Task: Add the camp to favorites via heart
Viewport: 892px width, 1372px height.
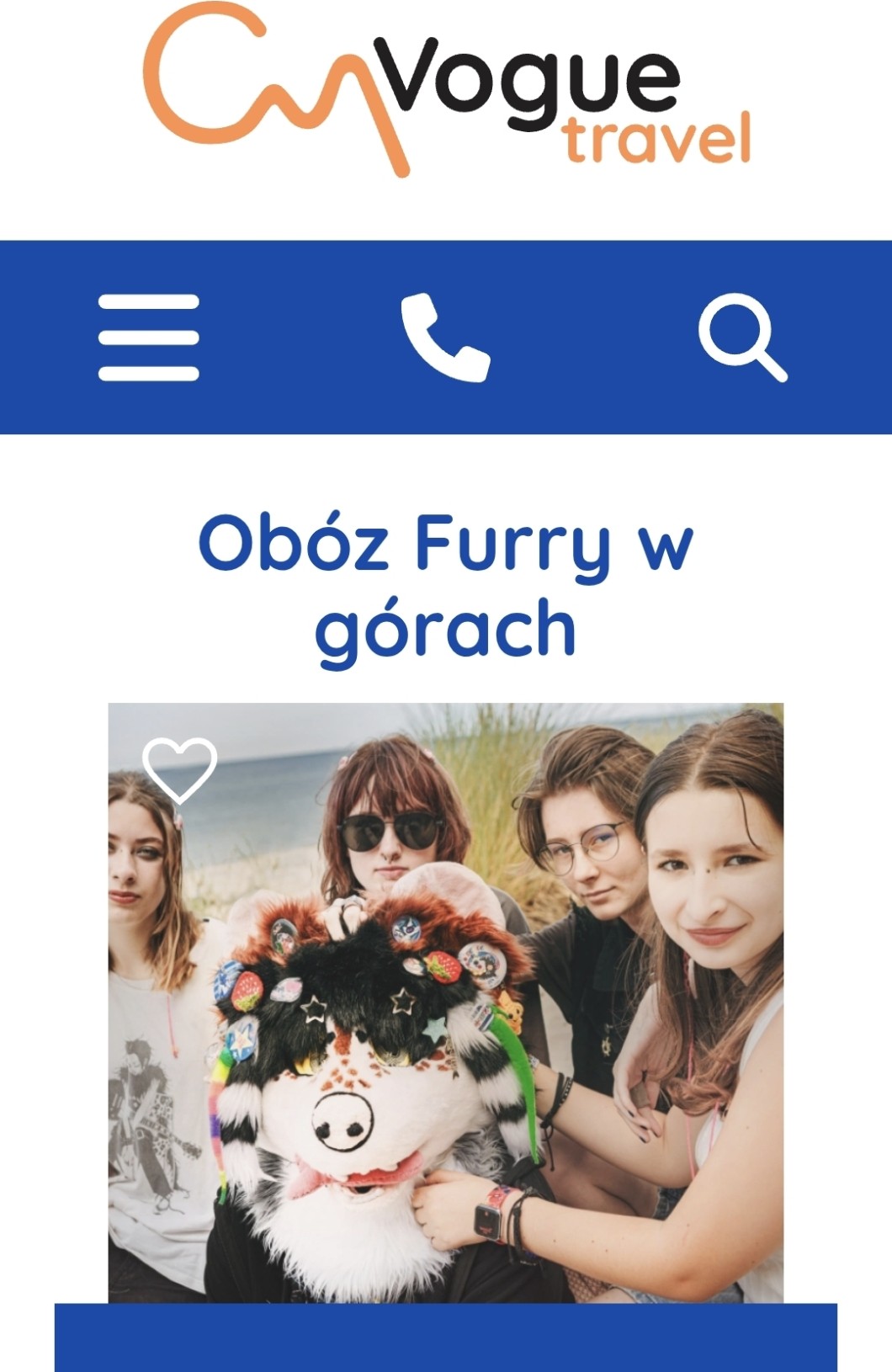Action: [x=179, y=770]
